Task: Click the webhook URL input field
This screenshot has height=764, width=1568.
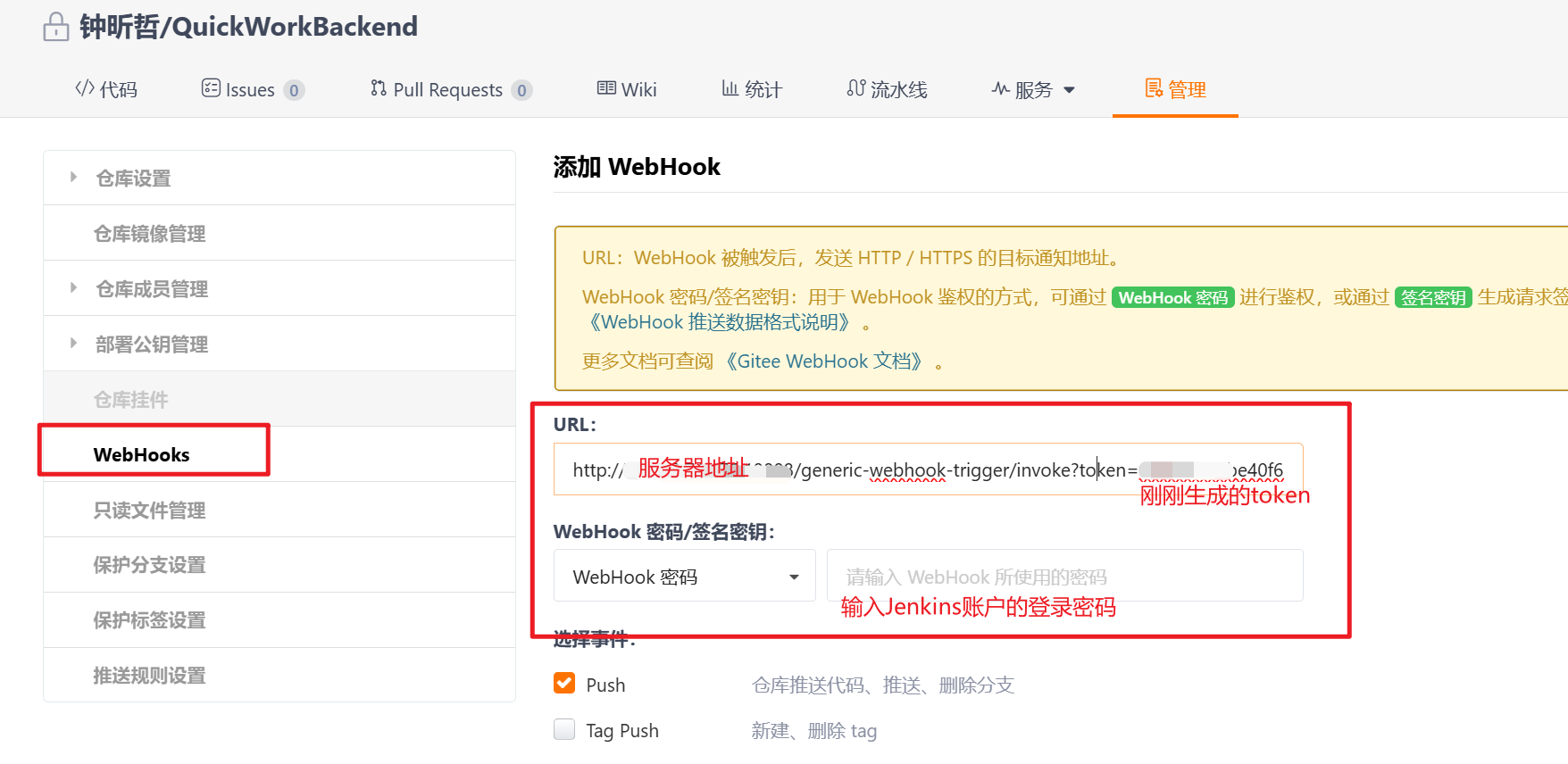Action: tap(927, 469)
